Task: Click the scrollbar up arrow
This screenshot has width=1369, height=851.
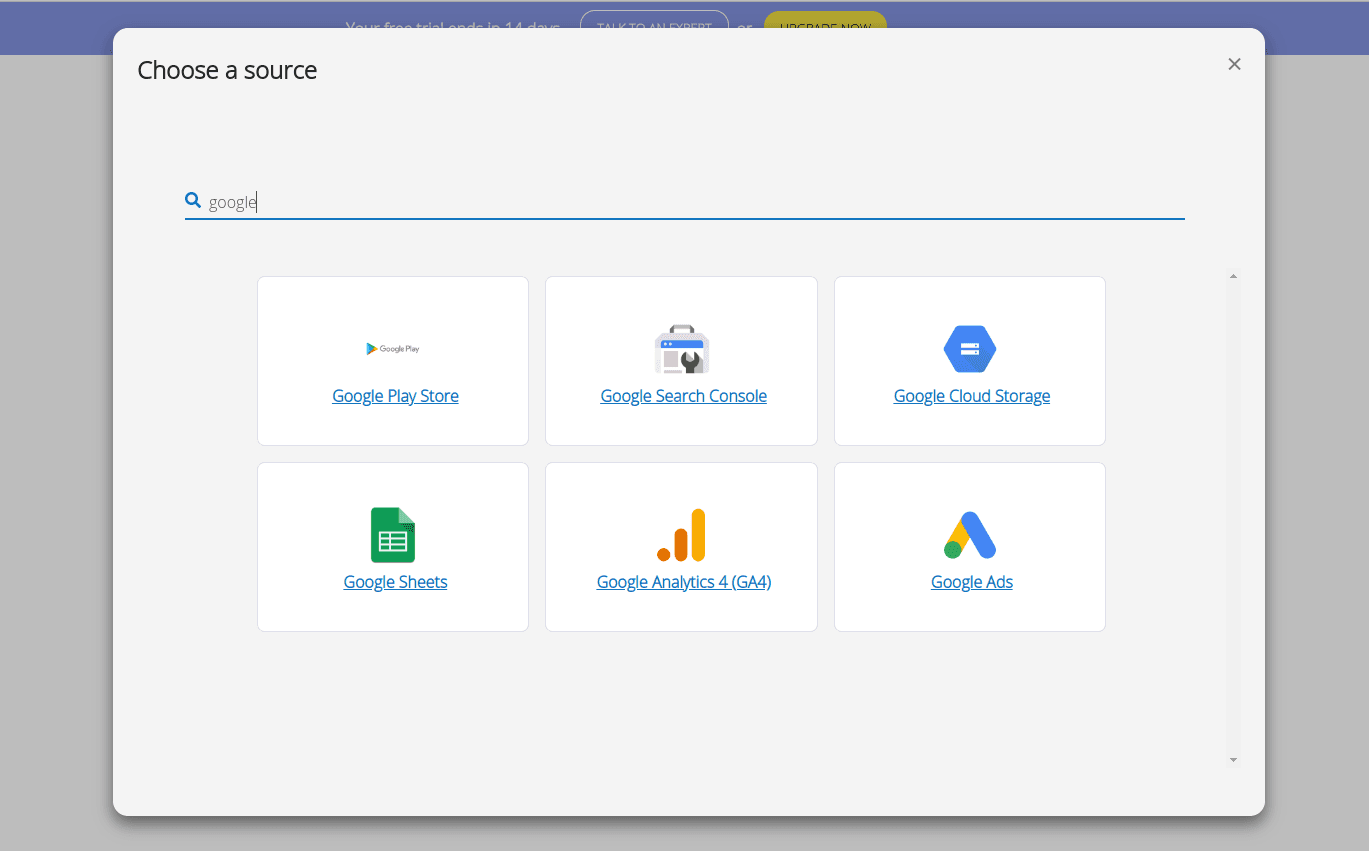Action: pyautogui.click(x=1233, y=275)
